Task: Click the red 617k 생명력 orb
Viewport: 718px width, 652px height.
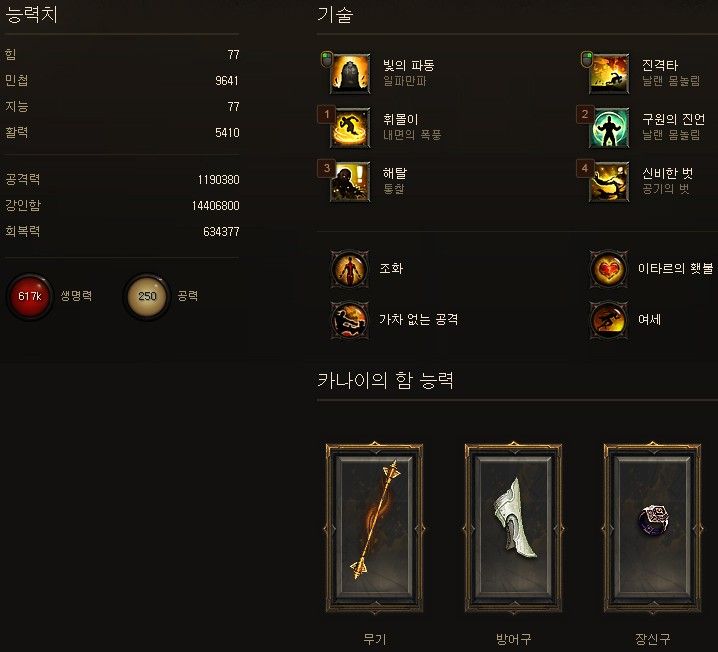Action: [x=30, y=296]
